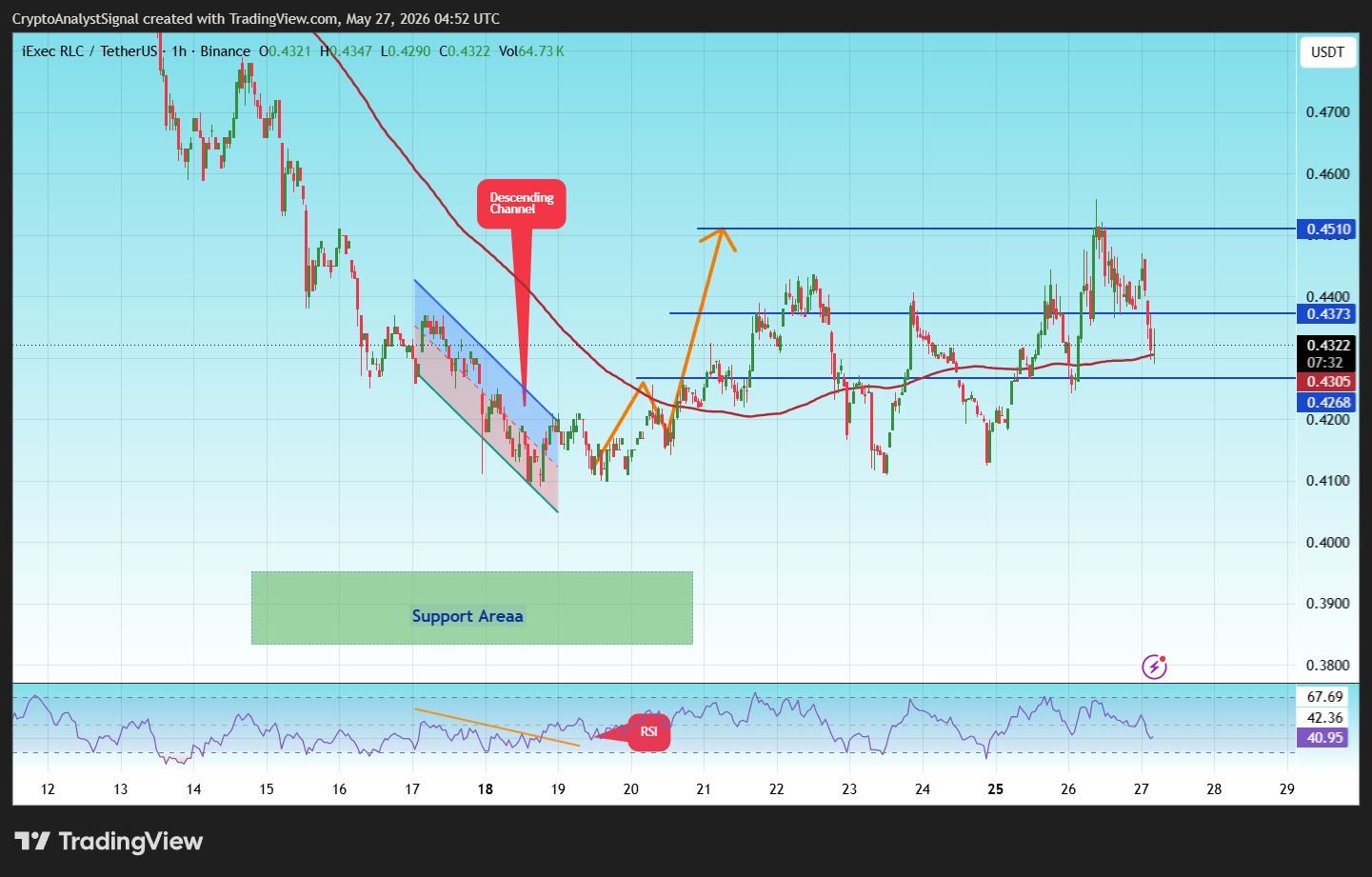This screenshot has height=877, width=1372.
Task: Click the 0.3900 price axis label
Action: point(1327,604)
